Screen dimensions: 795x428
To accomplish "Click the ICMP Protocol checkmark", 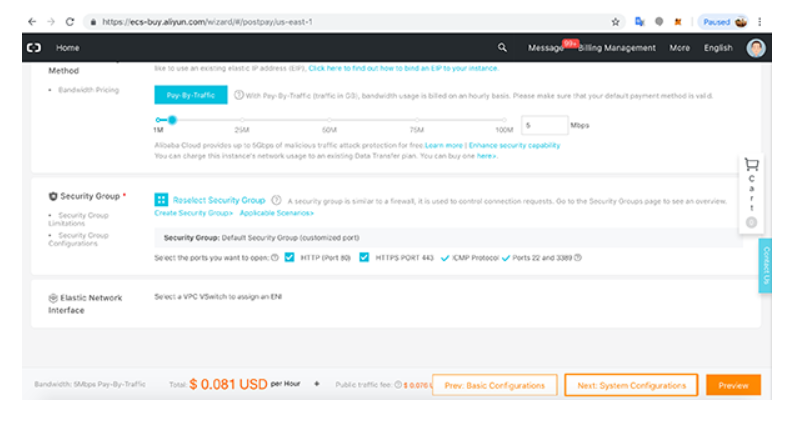I will coord(445,258).
